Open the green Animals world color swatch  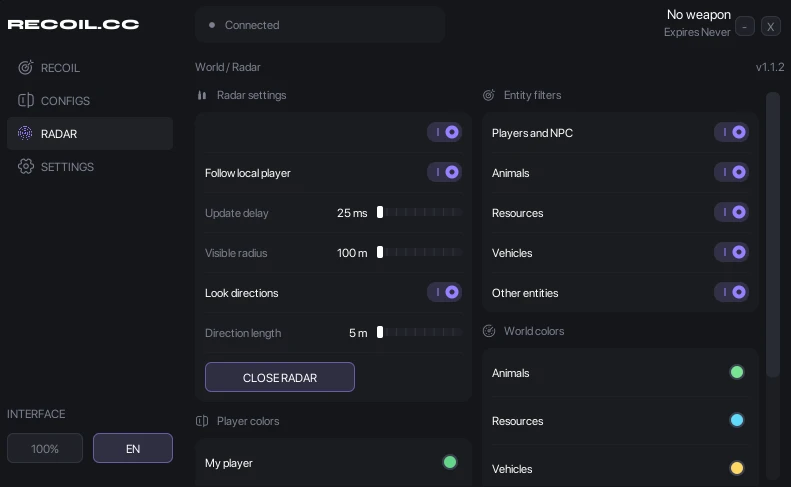pos(737,372)
